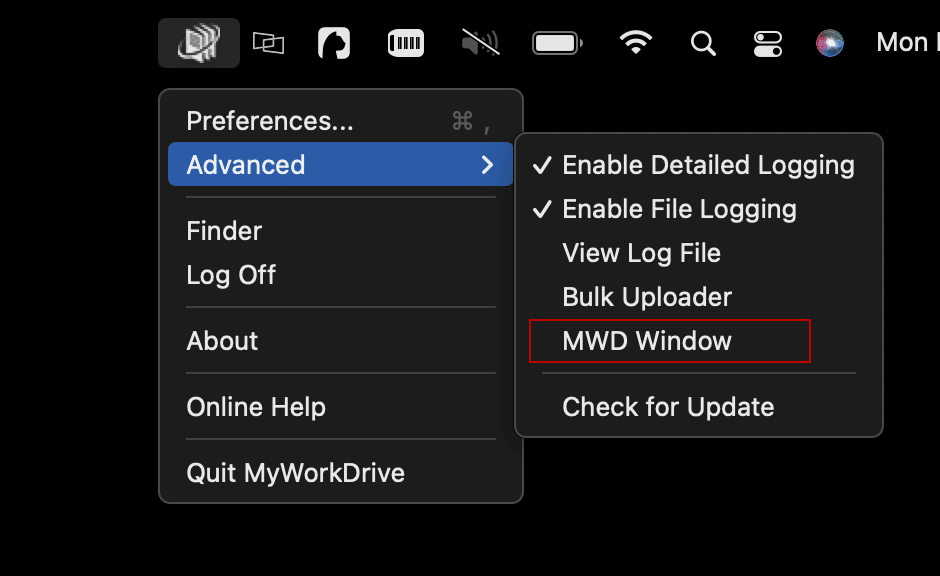
Task: Click the keyboard barcode menu bar icon
Action: tap(406, 43)
